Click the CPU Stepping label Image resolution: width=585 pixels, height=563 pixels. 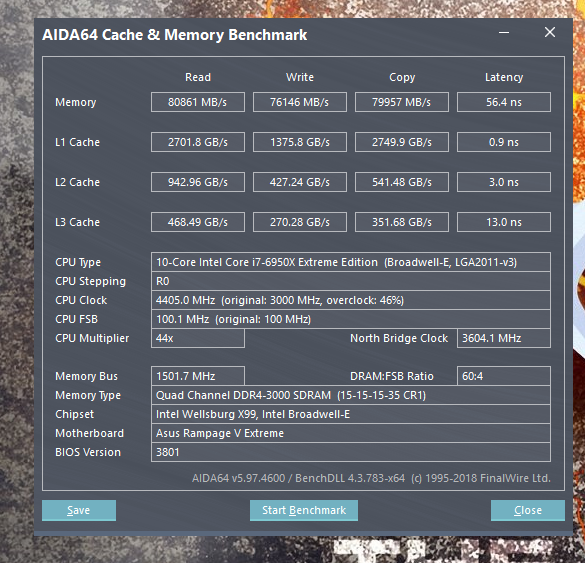coord(90,281)
